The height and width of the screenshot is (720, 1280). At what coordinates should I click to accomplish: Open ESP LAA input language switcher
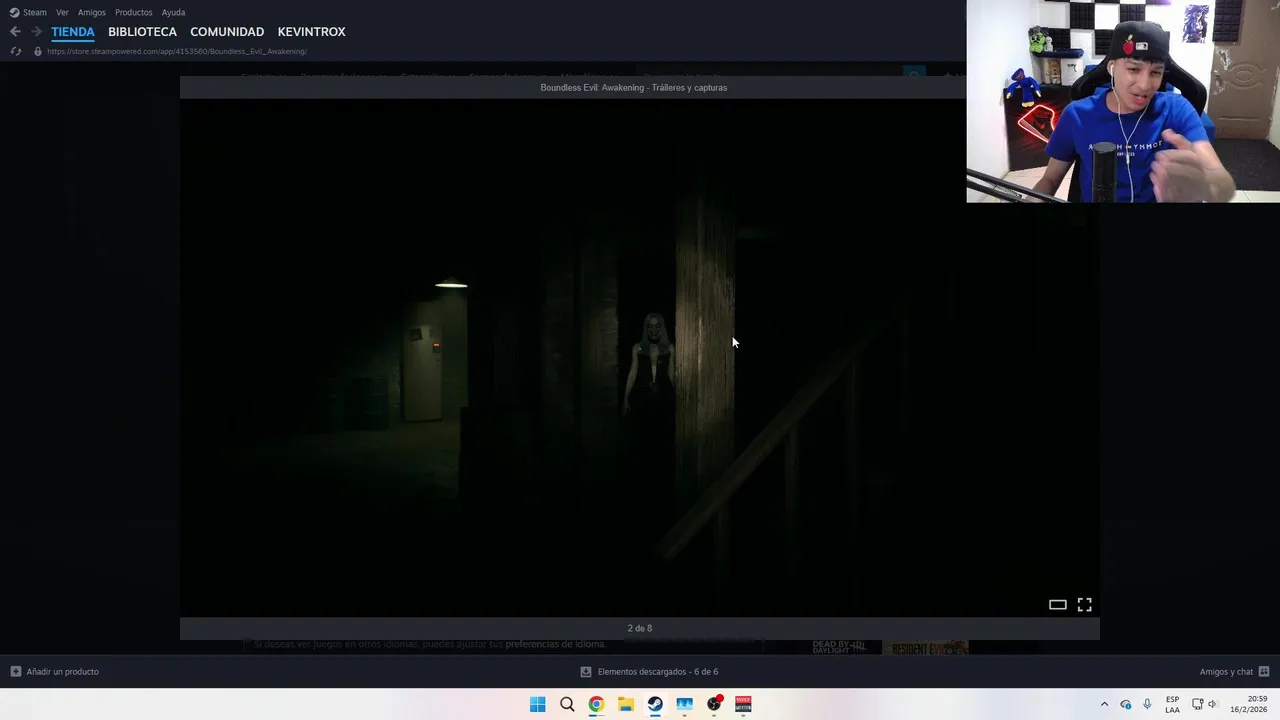click(1172, 704)
